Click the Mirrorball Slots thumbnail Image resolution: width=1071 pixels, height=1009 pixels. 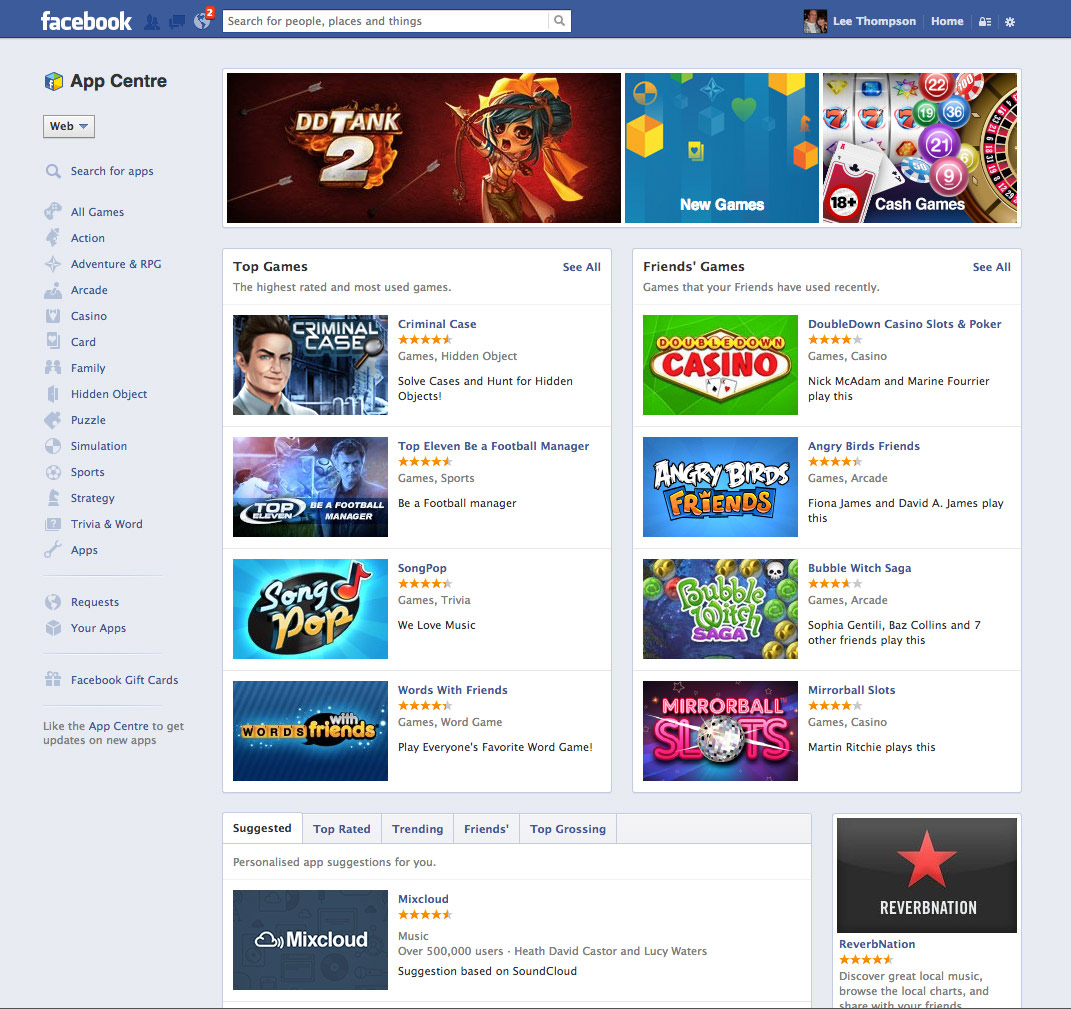coord(720,731)
